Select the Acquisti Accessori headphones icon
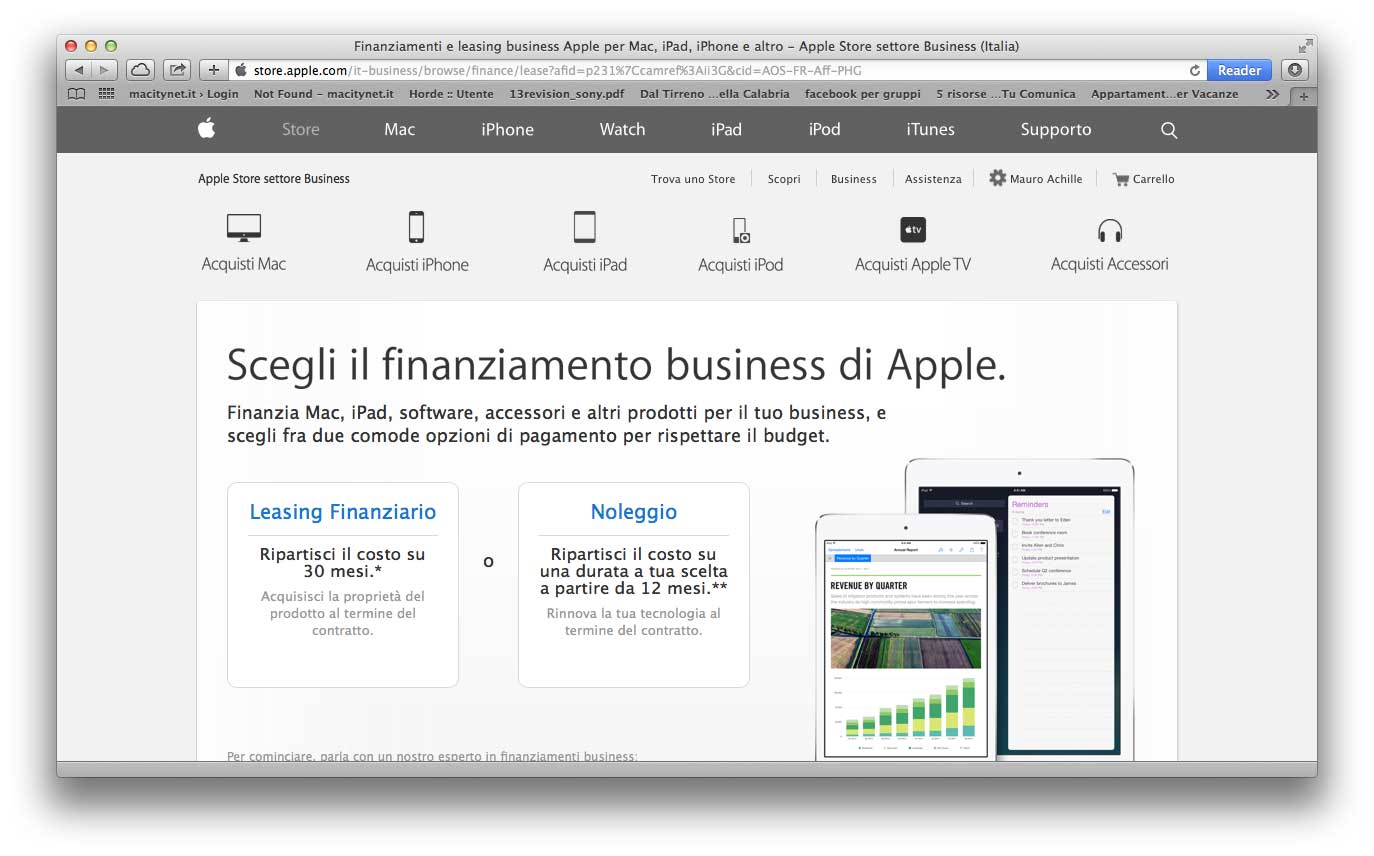The height and width of the screenshot is (856, 1374). (x=1110, y=231)
